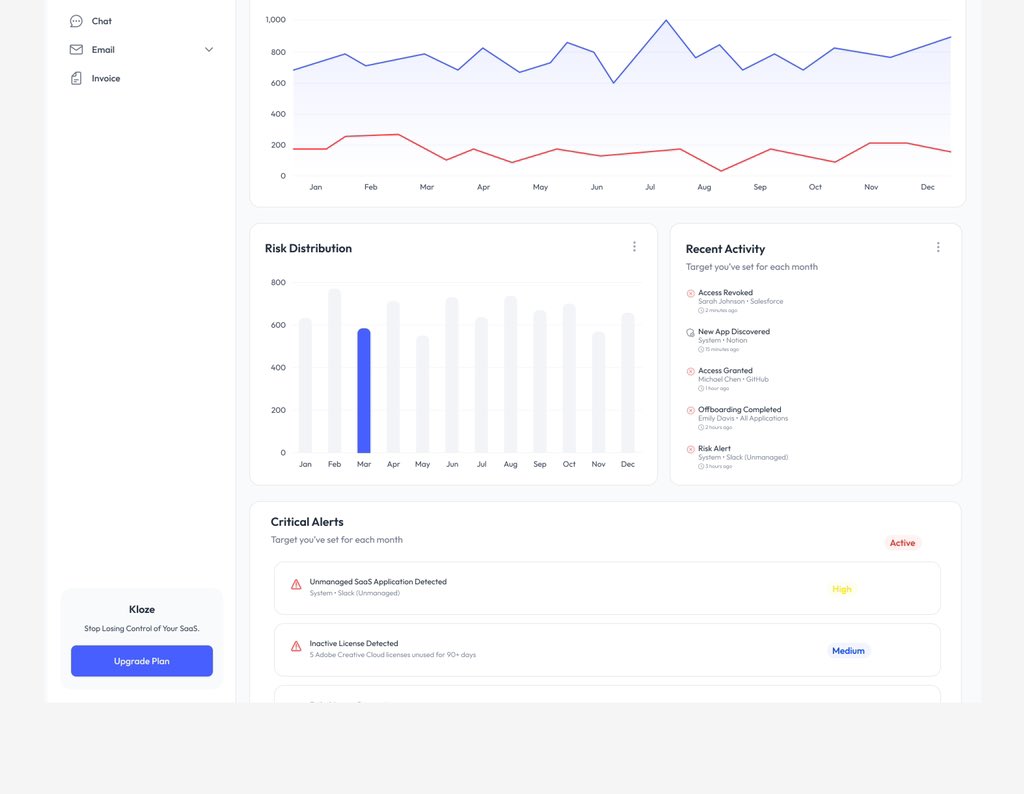The width and height of the screenshot is (1024, 794).
Task: Open the Email sidebar item
Action: pos(141,50)
